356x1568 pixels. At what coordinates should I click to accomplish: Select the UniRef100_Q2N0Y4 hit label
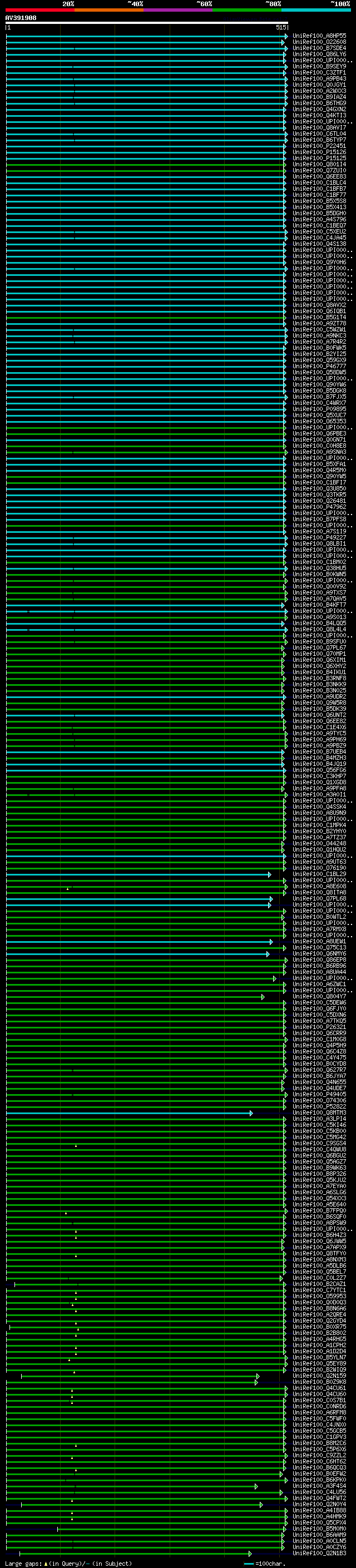319,1504
